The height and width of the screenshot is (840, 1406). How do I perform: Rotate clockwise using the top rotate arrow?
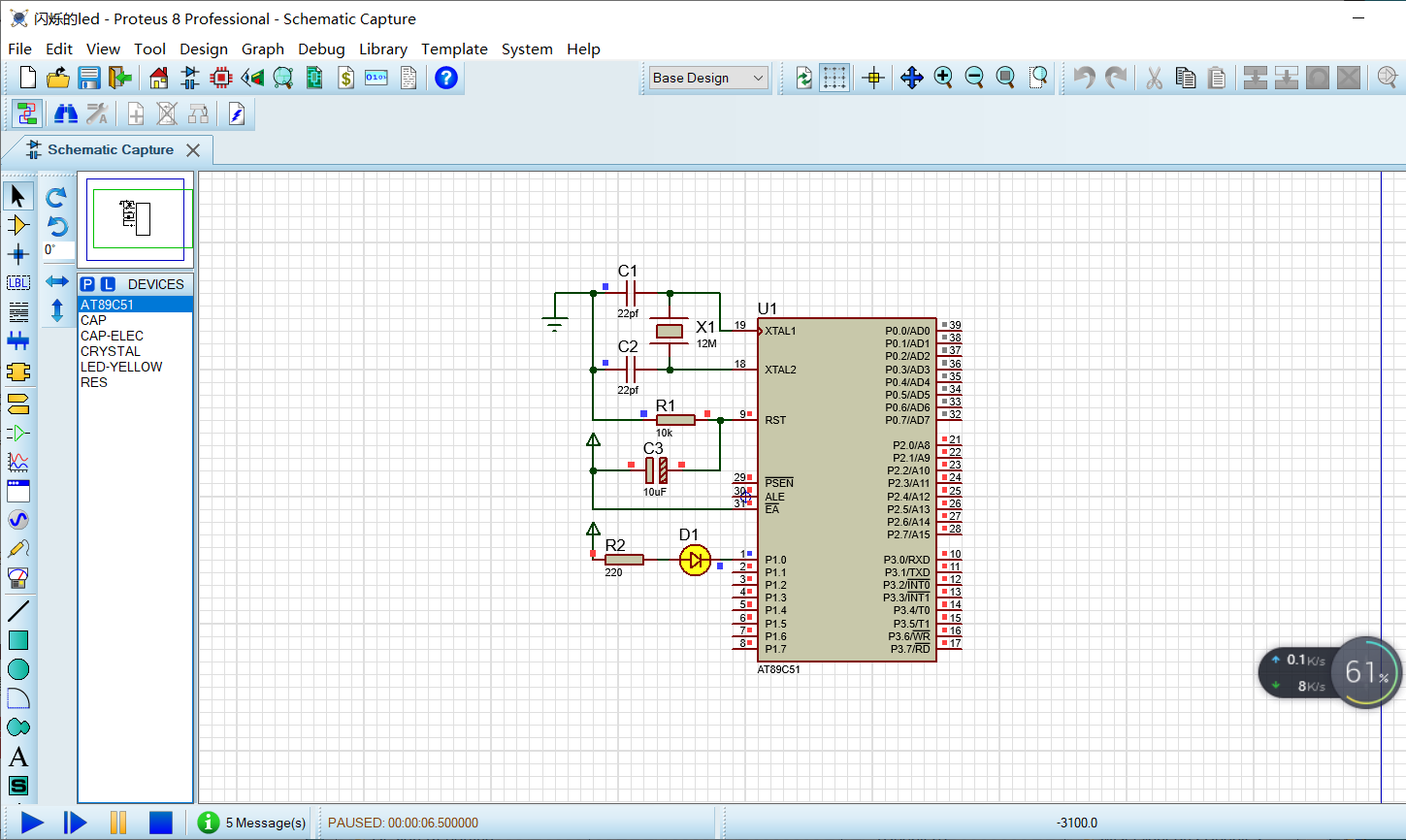pyautogui.click(x=56, y=197)
